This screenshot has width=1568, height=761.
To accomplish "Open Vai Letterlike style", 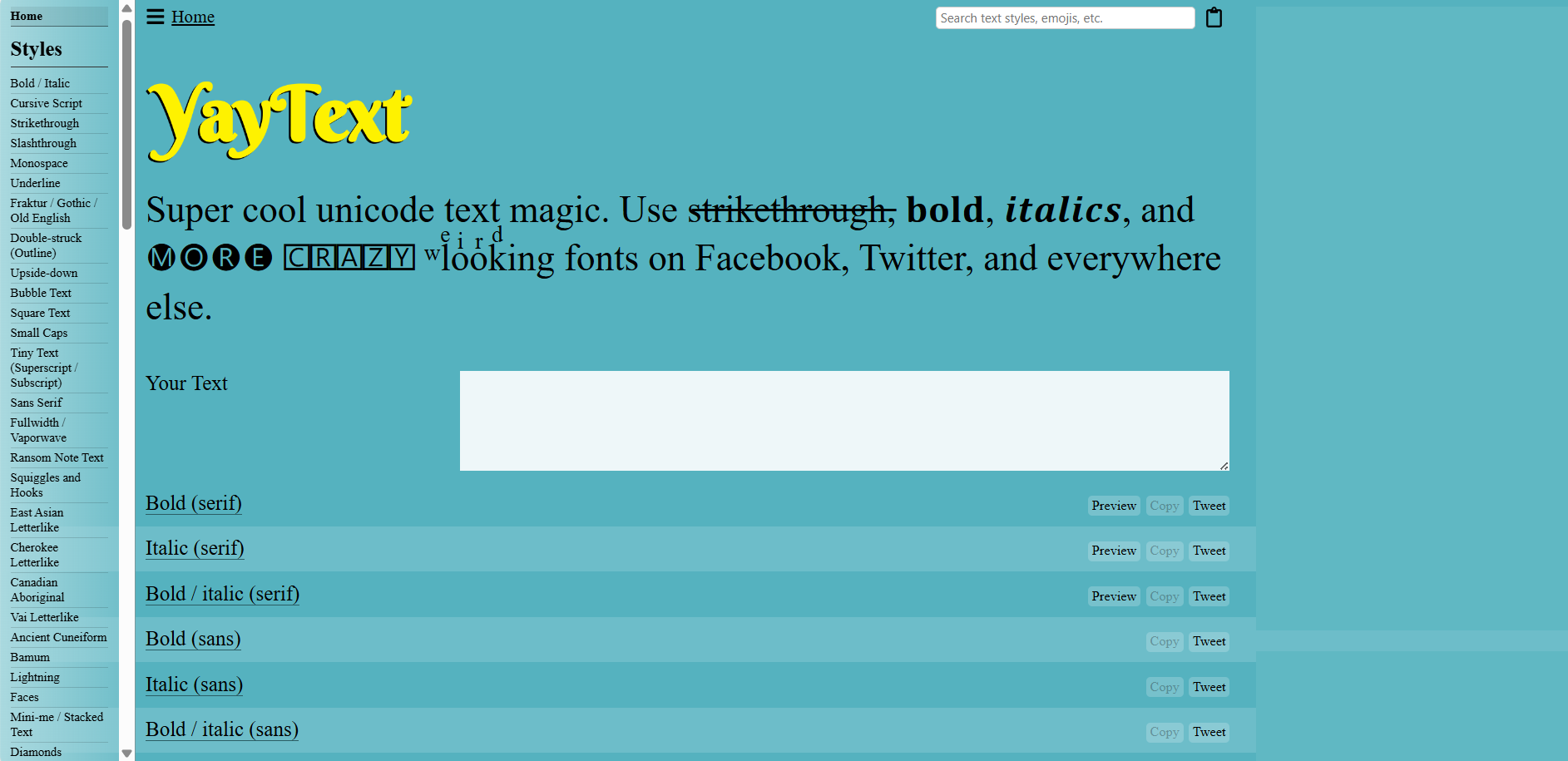I will (x=45, y=617).
